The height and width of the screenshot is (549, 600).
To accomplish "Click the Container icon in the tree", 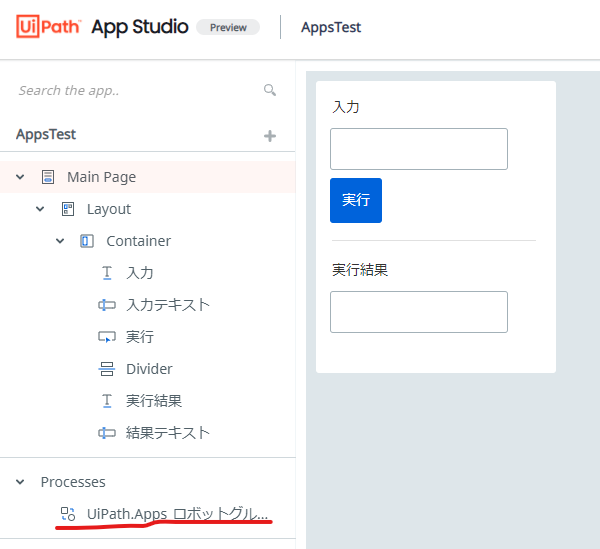I will [87, 241].
